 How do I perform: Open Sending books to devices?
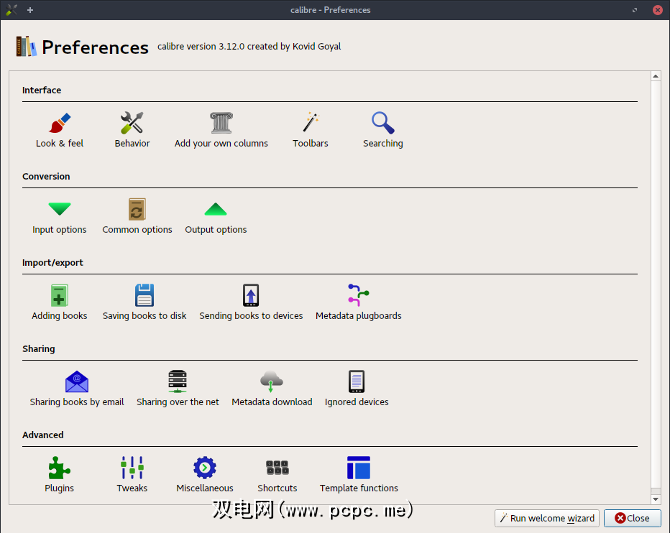pos(251,296)
